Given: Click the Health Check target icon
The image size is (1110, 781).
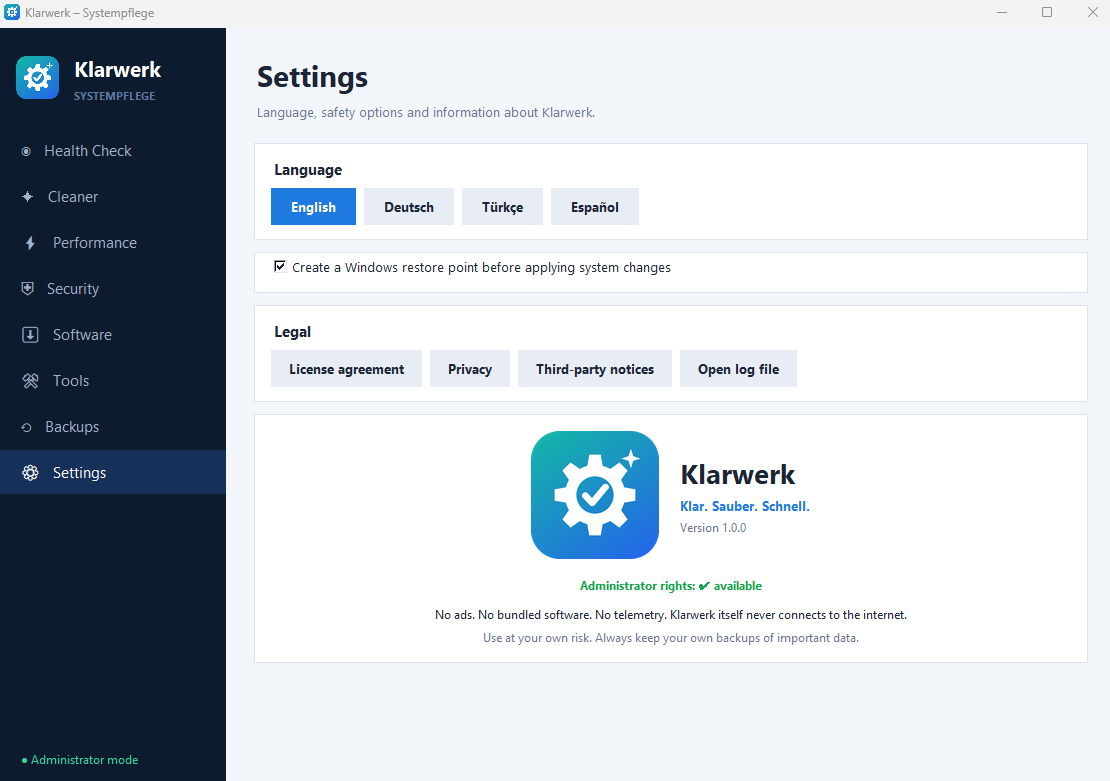Looking at the screenshot, I should 26,152.
